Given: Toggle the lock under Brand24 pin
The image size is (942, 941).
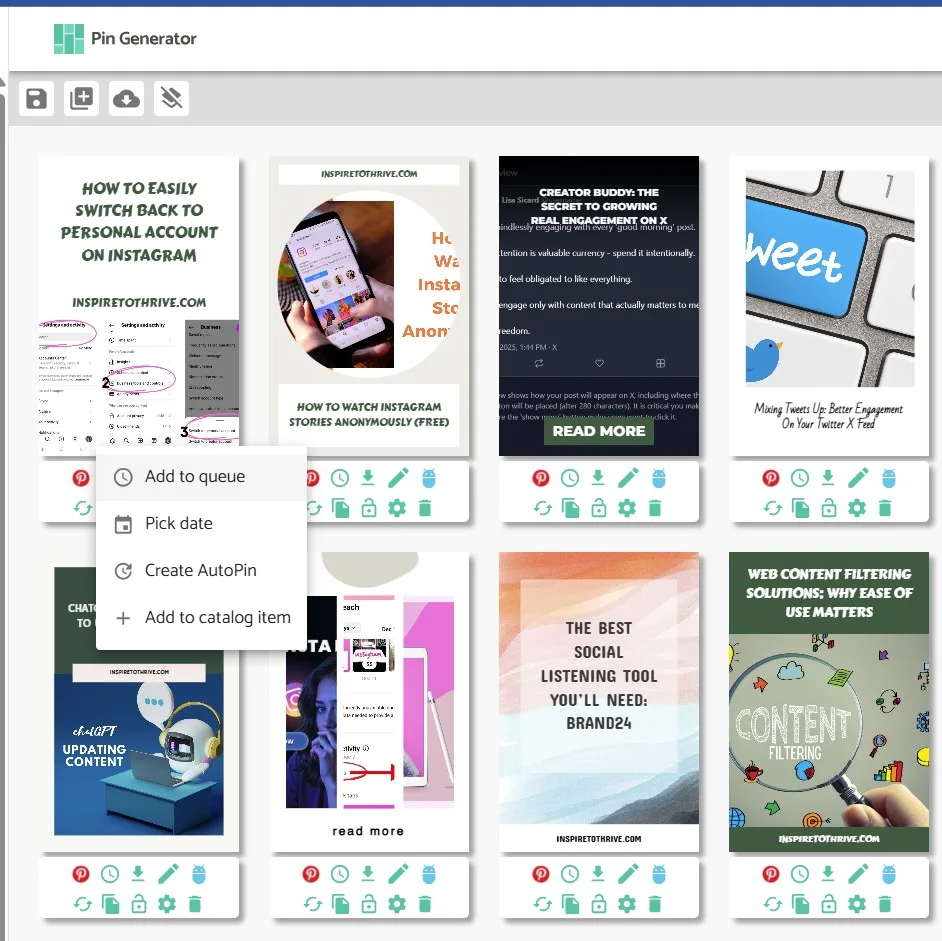Looking at the screenshot, I should coord(599,904).
